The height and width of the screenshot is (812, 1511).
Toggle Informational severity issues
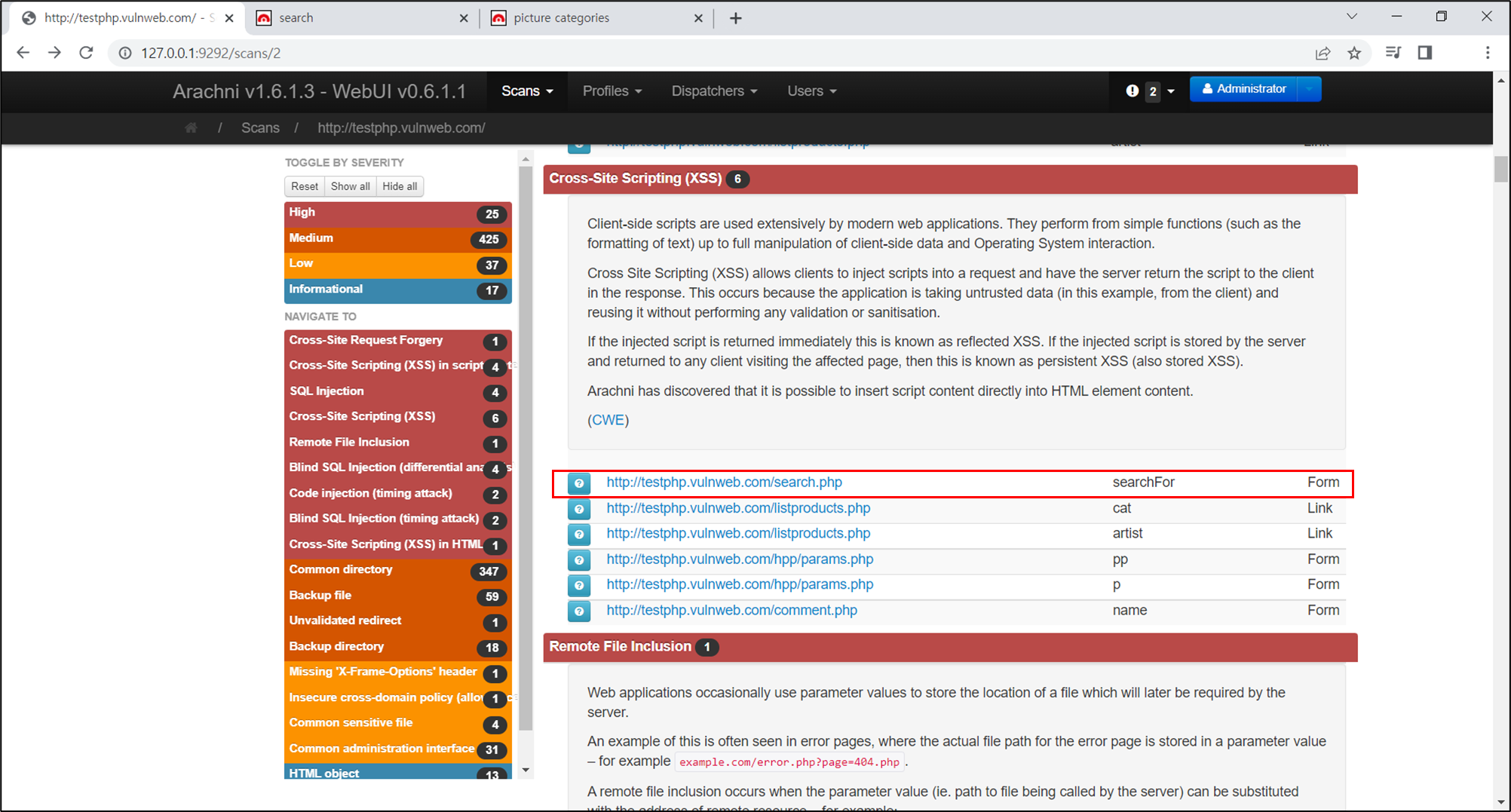[398, 290]
